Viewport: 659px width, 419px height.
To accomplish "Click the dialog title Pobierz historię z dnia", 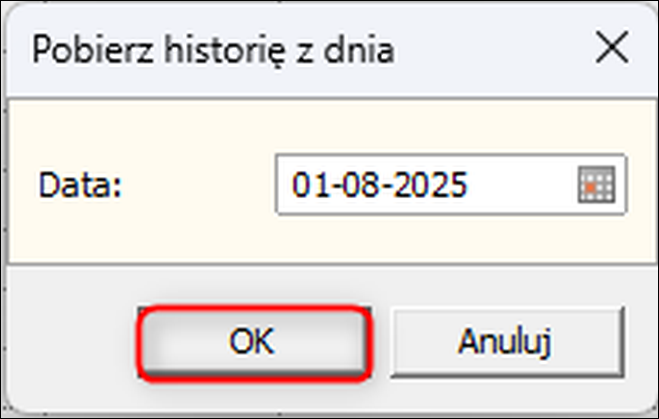I will click(x=213, y=49).
